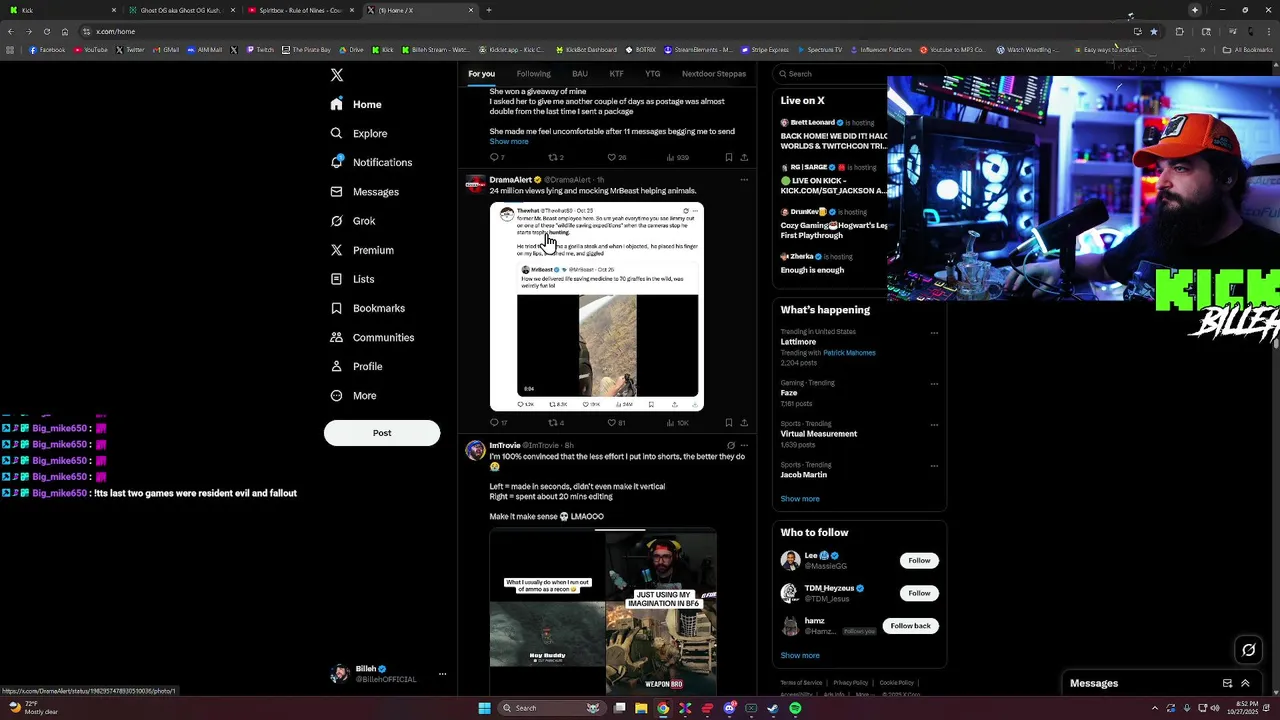Open Home in the X sidebar
Image resolution: width=1280 pixels, height=720 pixels.
[x=356, y=104]
